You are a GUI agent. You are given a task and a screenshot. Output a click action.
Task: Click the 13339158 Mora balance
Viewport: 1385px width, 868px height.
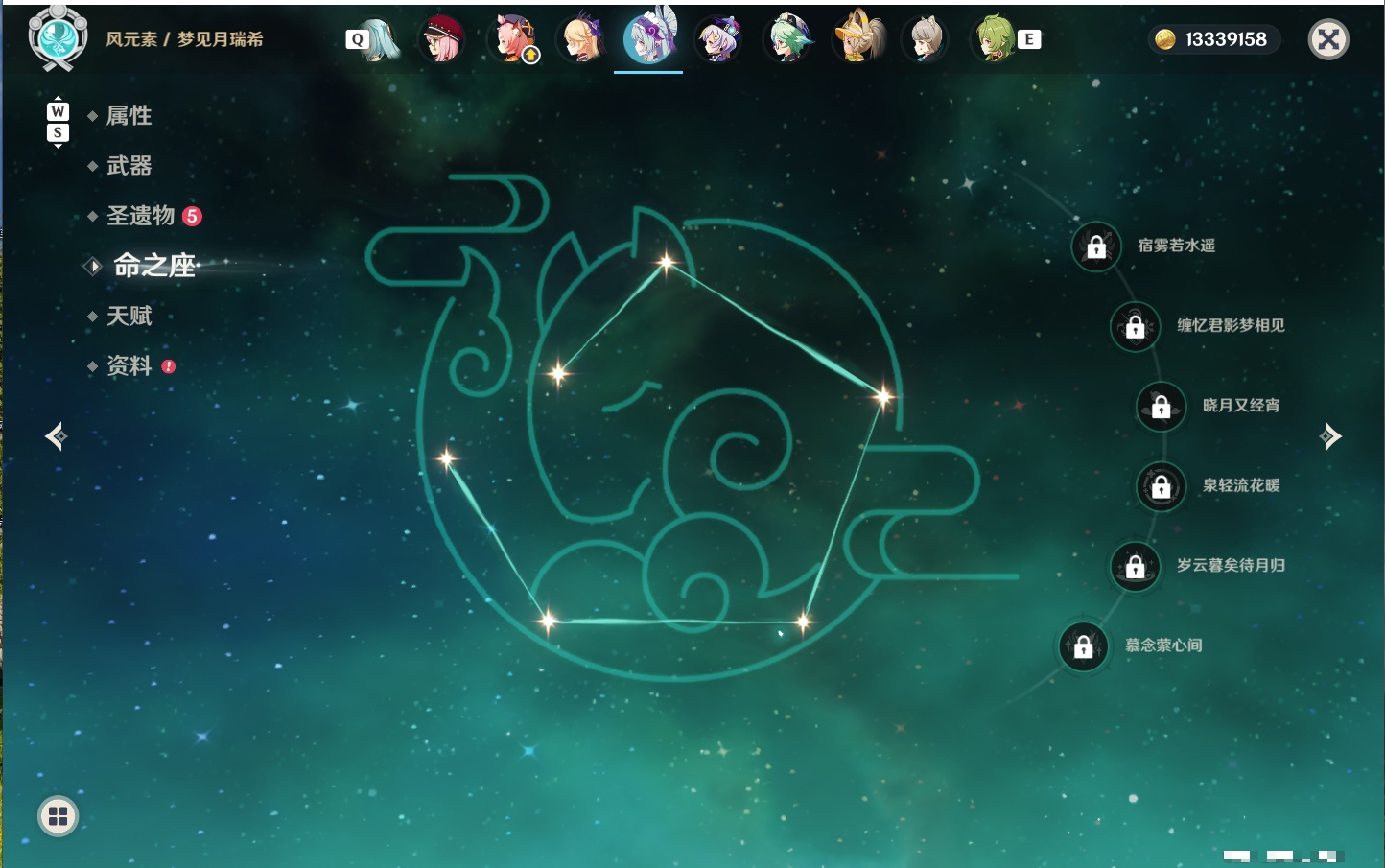[x=1214, y=39]
